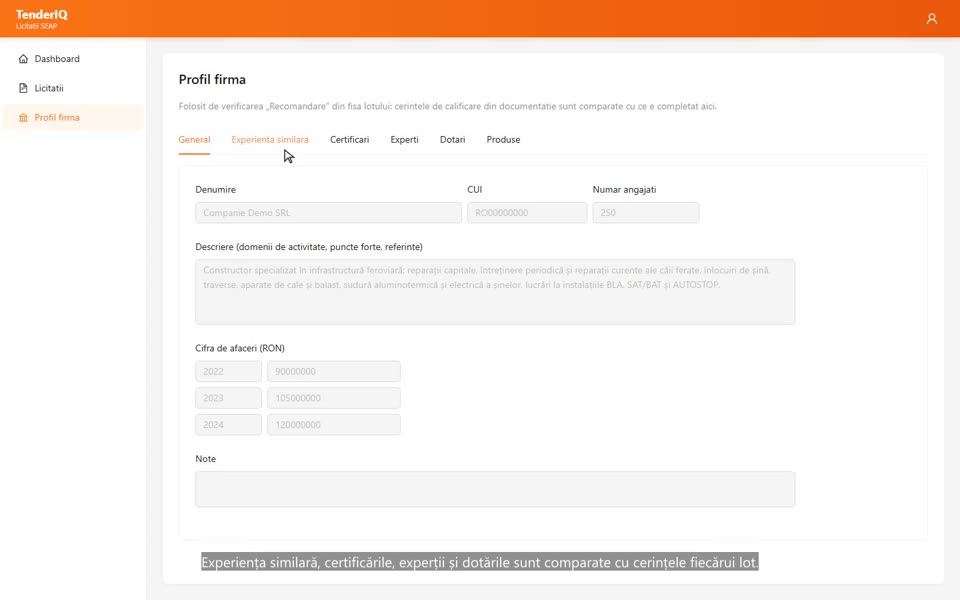Click the Dashboard home icon
The height and width of the screenshot is (600, 960).
click(x=23, y=59)
